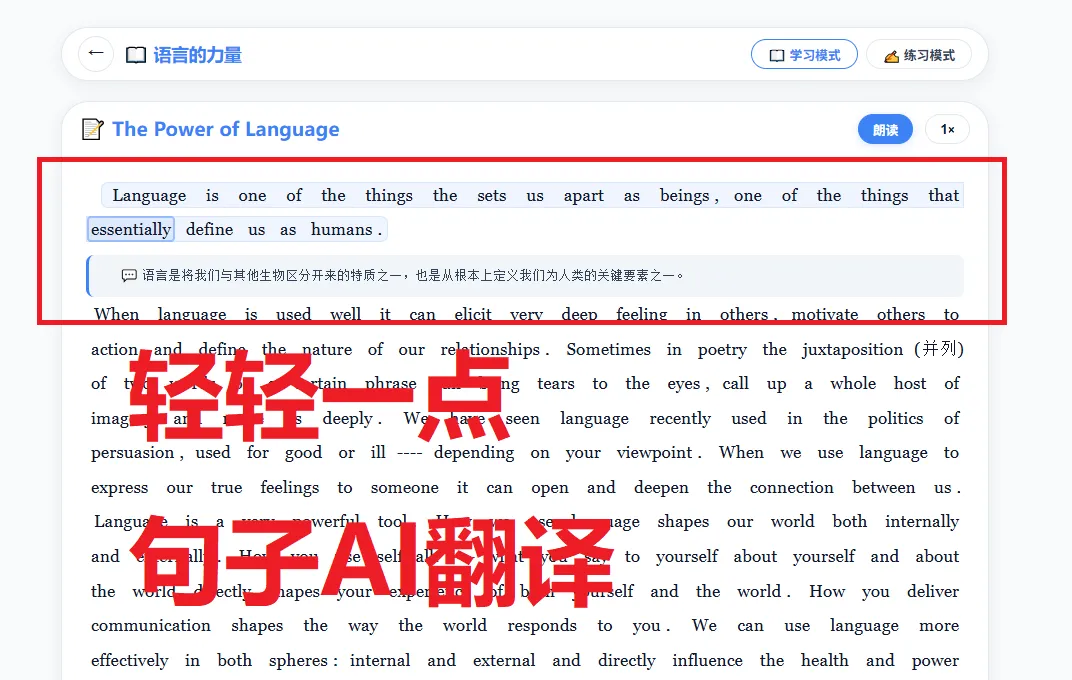The width and height of the screenshot is (1072, 680).
Task: Click the word 'deepen'
Action: point(660,488)
